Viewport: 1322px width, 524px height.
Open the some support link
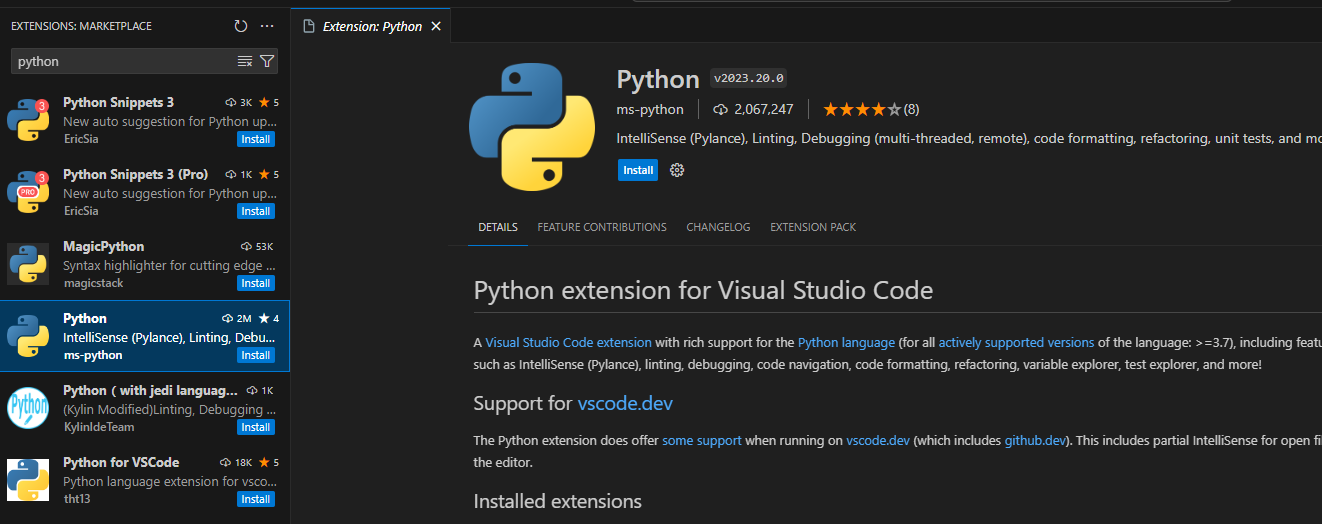coord(702,440)
